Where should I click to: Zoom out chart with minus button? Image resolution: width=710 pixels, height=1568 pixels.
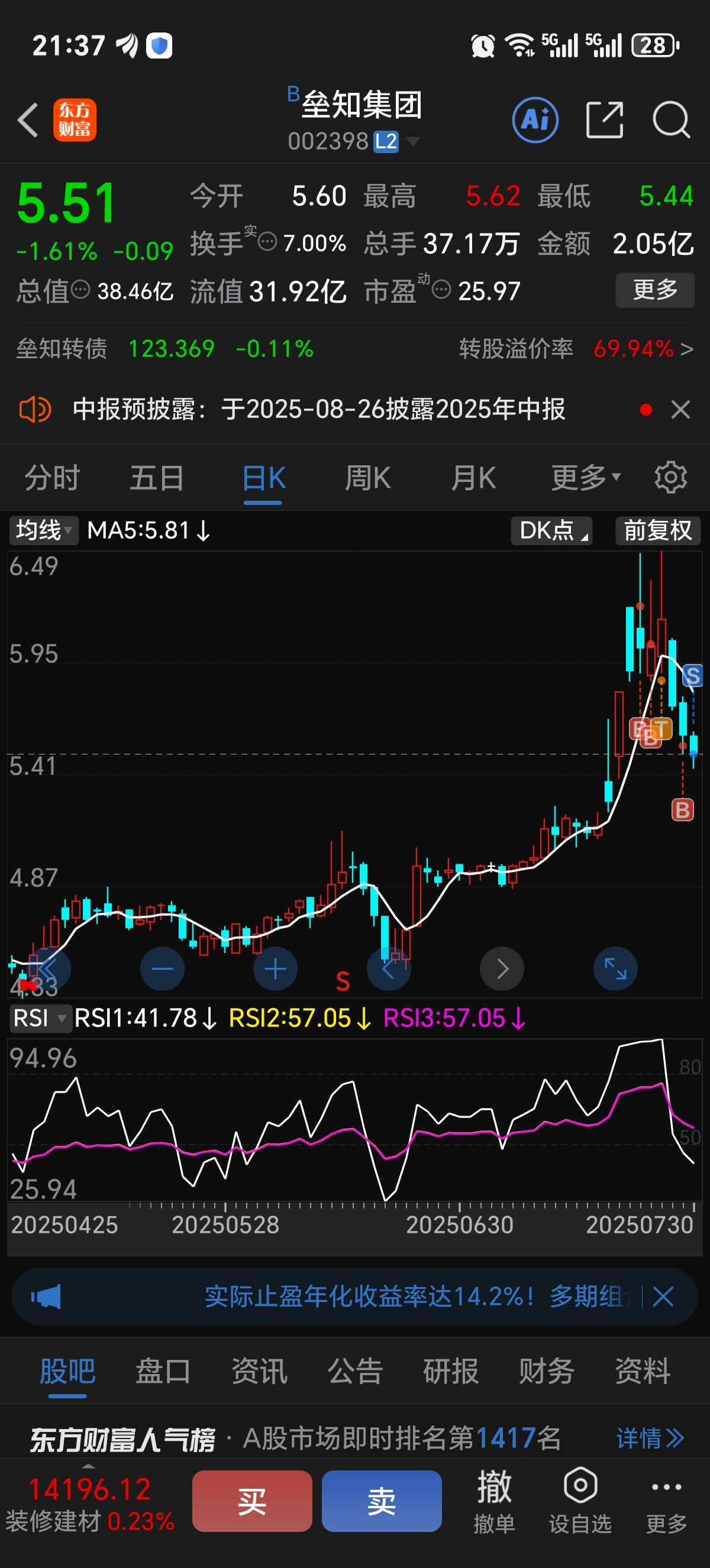[162, 968]
